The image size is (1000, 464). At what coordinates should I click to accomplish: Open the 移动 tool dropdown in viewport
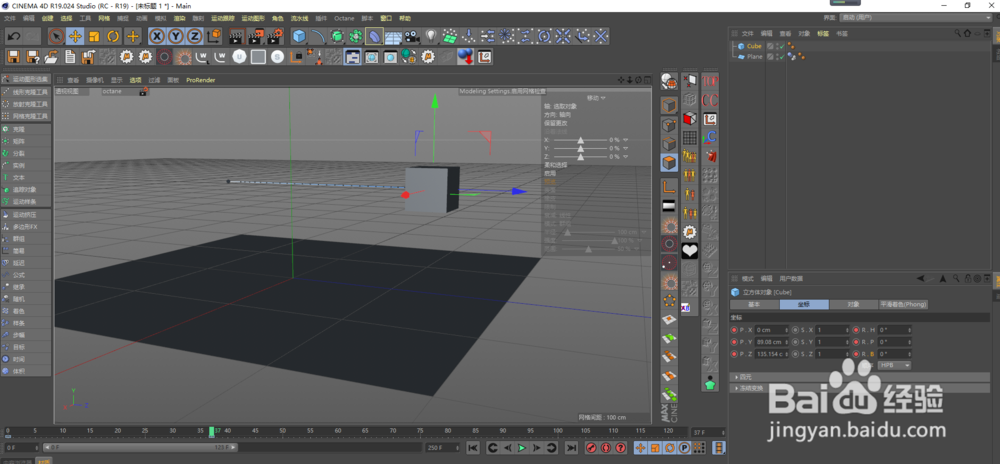coord(596,98)
